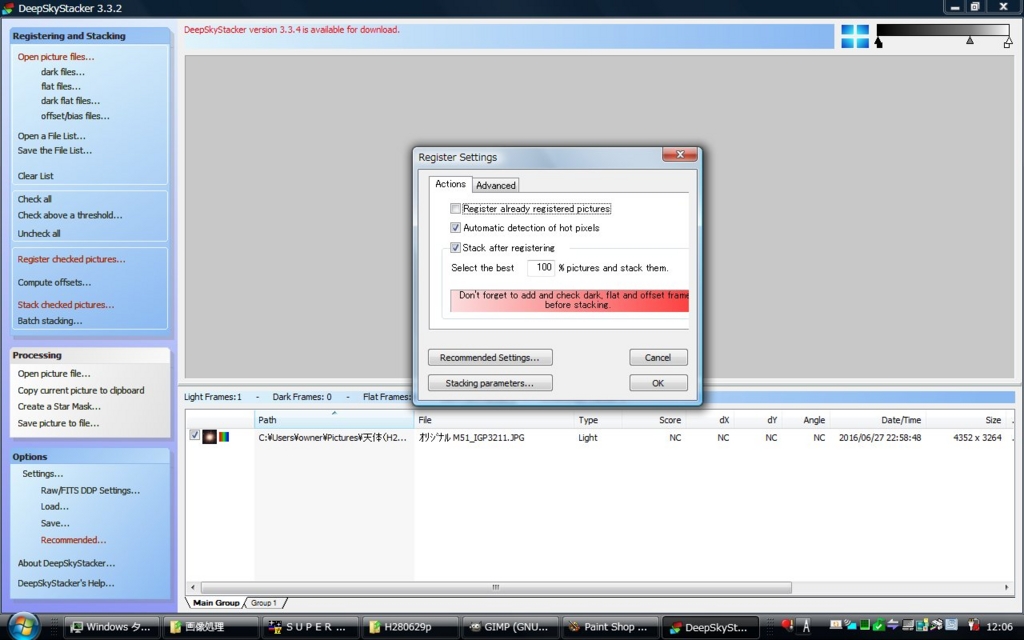The width and height of the screenshot is (1024, 640).
Task: Click Copy current picture to clipboard
Action: tap(81, 391)
